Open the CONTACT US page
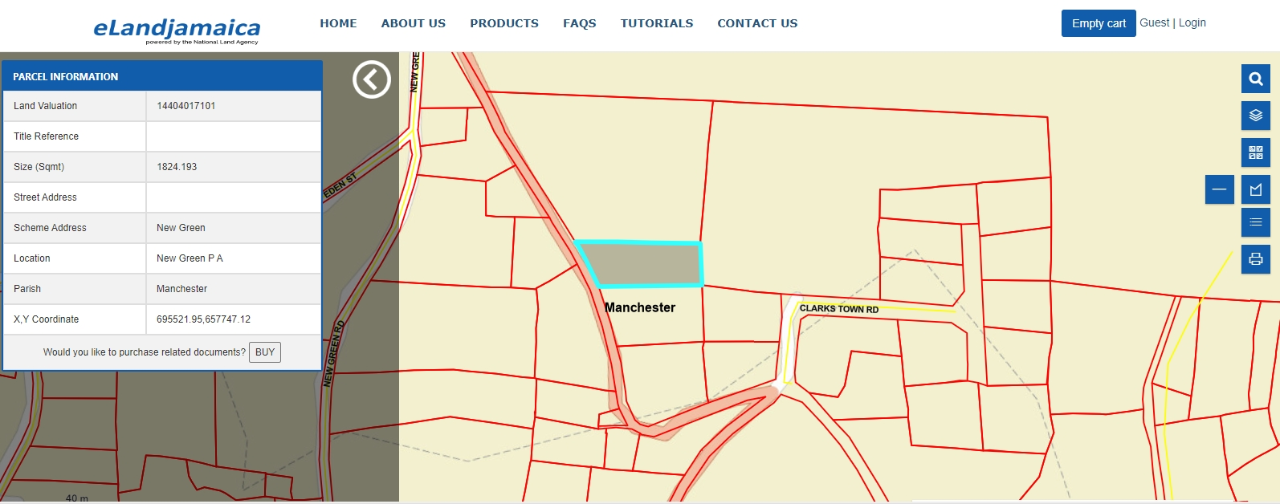The height and width of the screenshot is (504, 1280). point(757,23)
